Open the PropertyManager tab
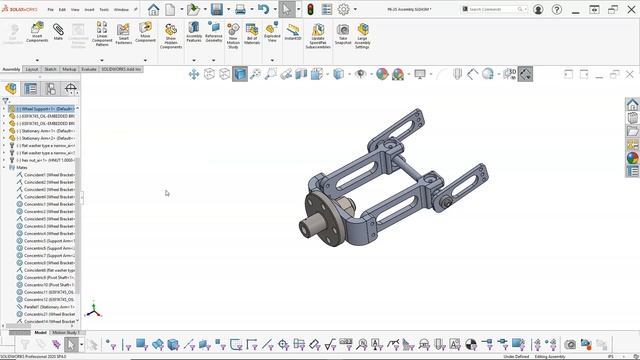640x360 pixels. point(31,89)
